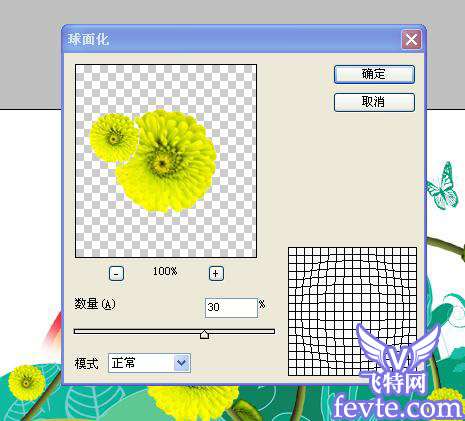Click the 100% zoom level label

click(165, 271)
